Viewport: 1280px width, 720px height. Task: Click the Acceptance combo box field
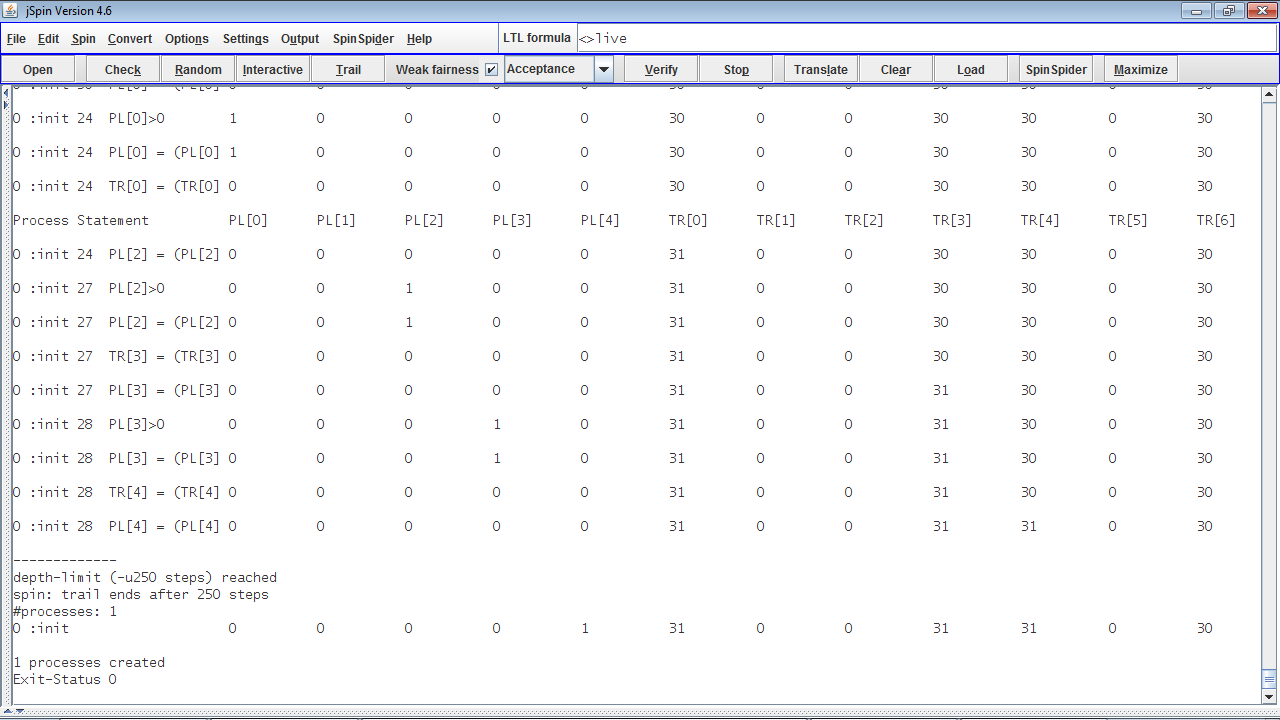[x=549, y=70]
